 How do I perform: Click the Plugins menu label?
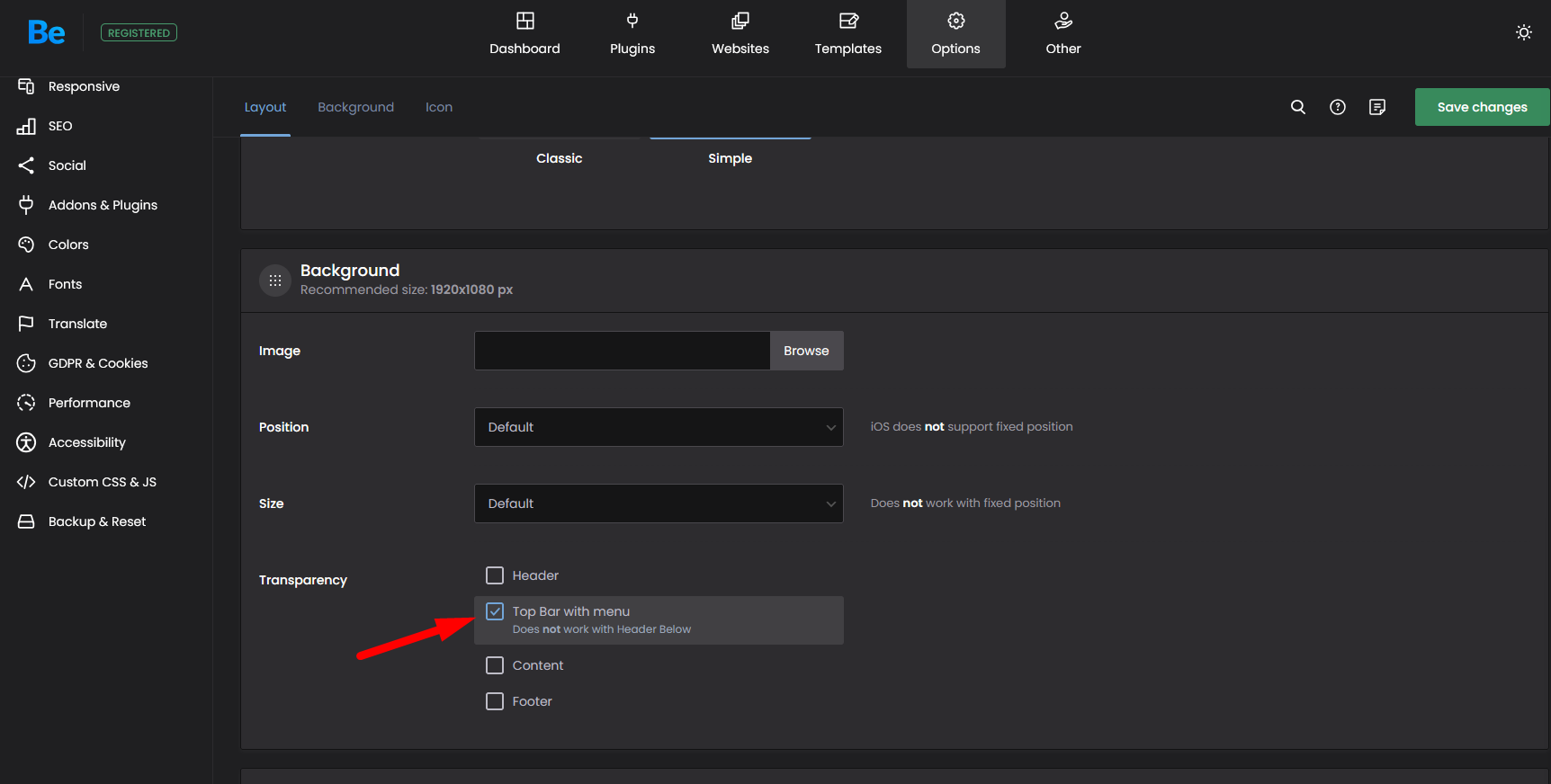point(632,49)
